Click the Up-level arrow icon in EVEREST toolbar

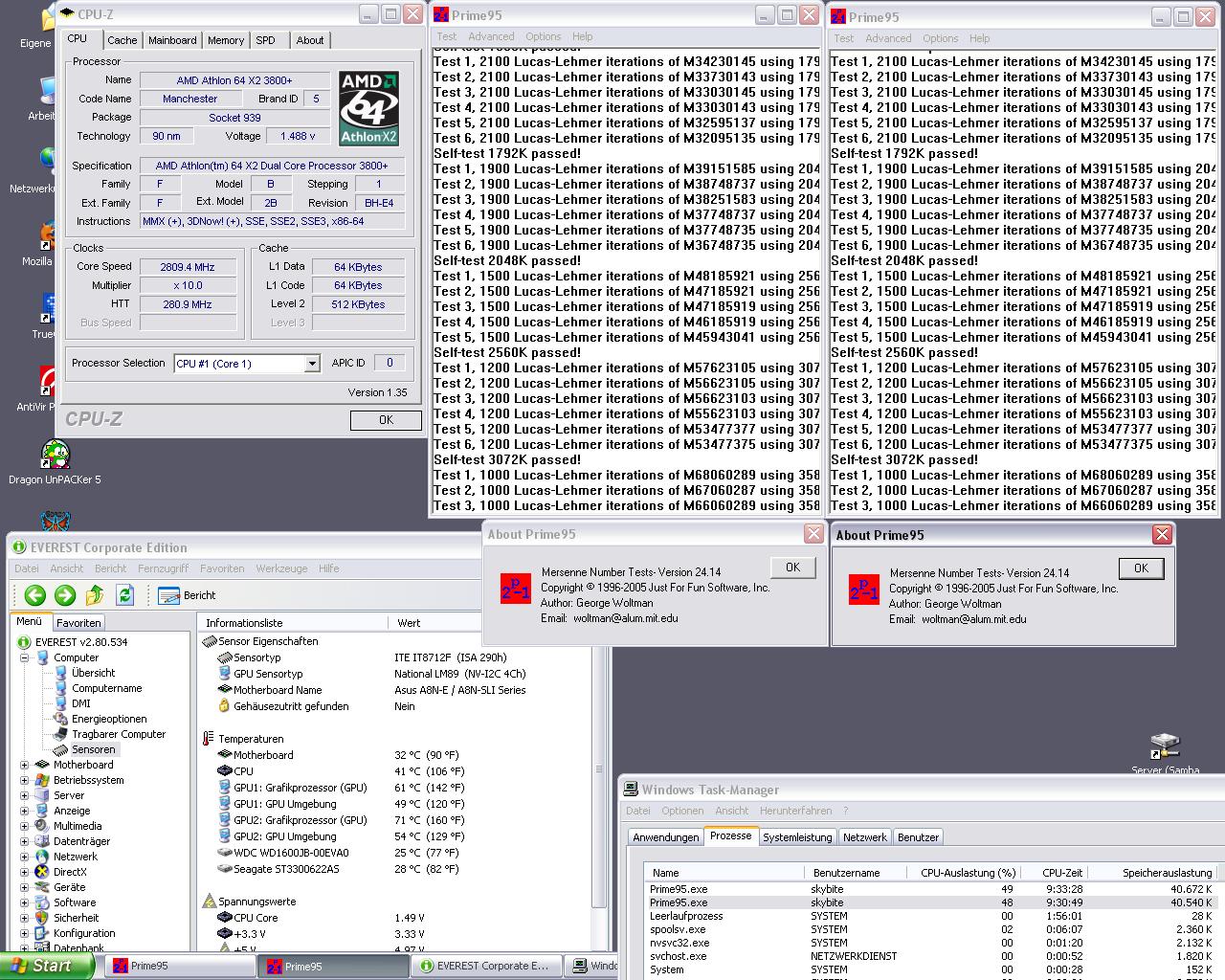point(95,595)
